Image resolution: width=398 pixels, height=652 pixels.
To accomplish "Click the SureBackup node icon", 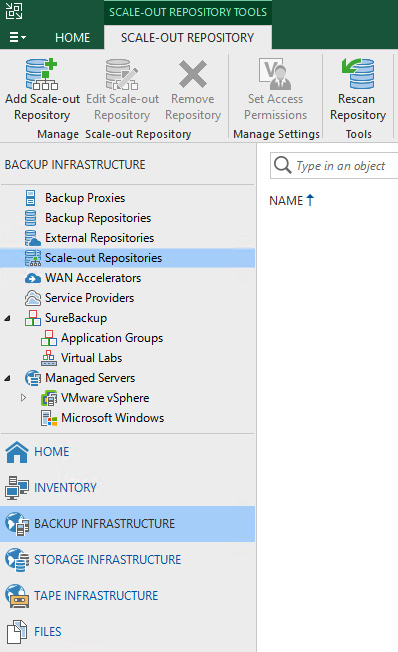I will tap(33, 318).
